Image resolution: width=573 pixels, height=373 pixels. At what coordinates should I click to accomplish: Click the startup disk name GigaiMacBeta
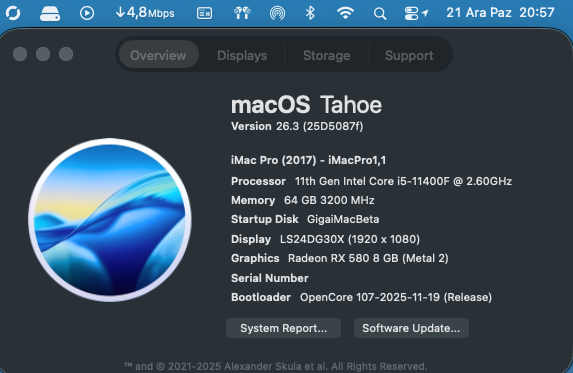tap(343, 219)
